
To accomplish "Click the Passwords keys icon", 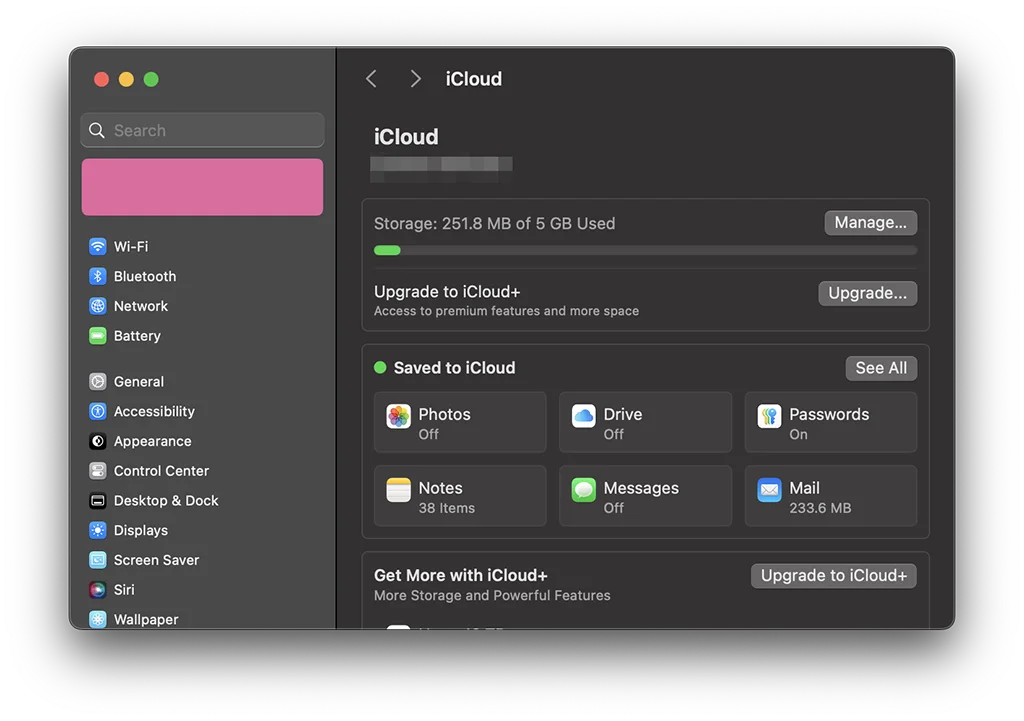I will tap(769, 416).
